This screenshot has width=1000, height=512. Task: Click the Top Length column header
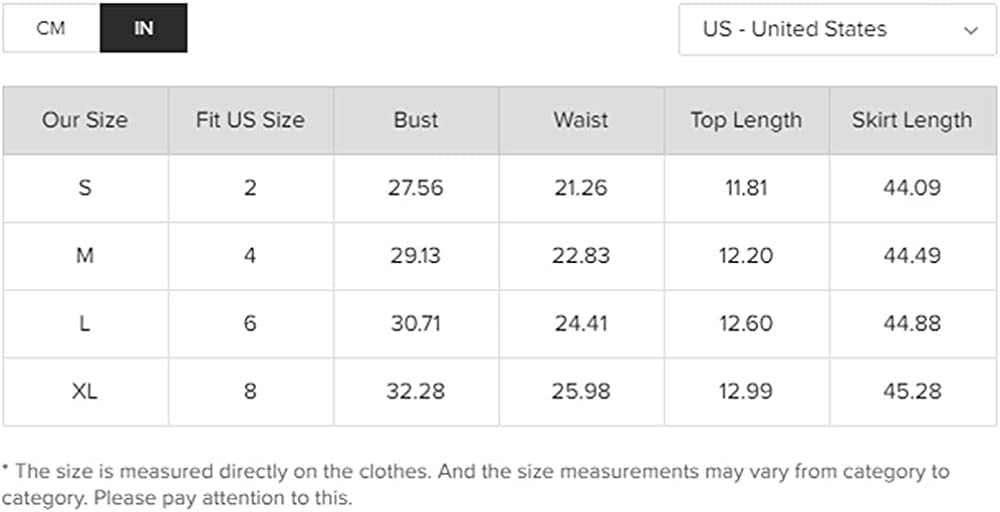(746, 121)
